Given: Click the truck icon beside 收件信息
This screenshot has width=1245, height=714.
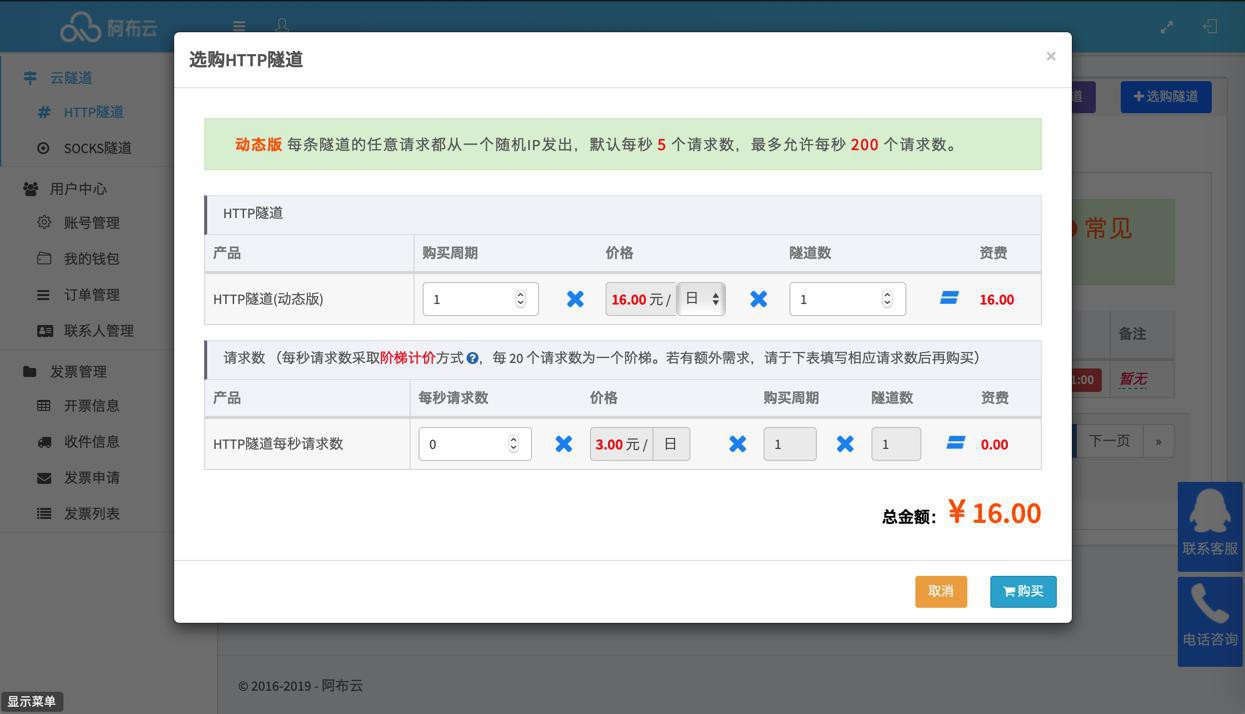Looking at the screenshot, I should pyautogui.click(x=44, y=441).
